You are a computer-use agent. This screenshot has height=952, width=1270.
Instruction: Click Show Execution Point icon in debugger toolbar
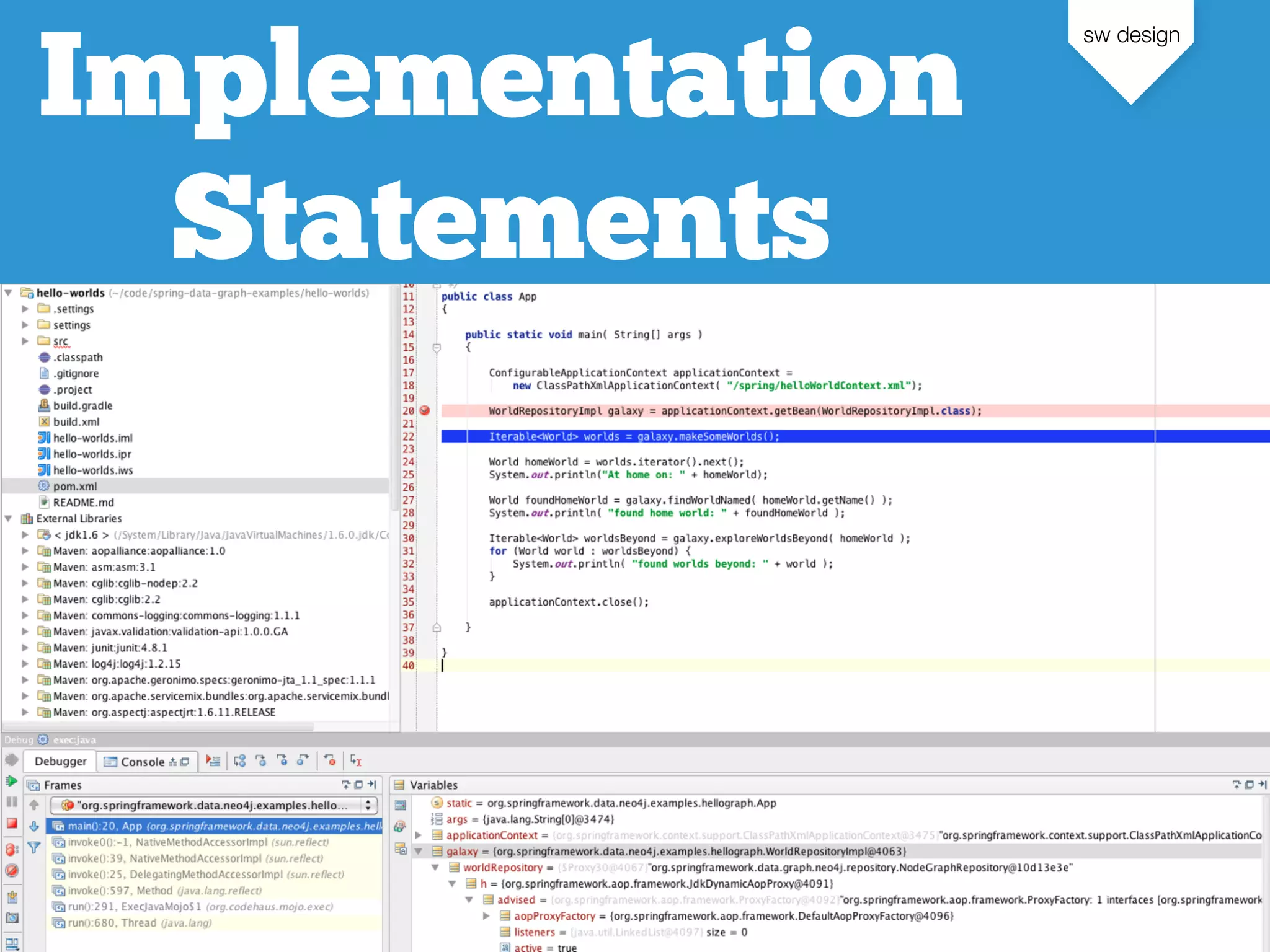click(x=213, y=760)
